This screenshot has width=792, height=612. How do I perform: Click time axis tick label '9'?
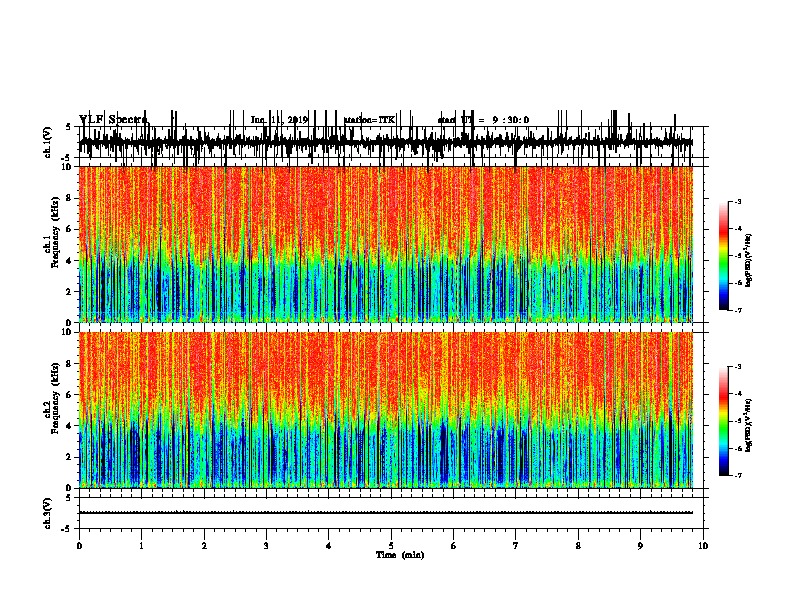(x=640, y=546)
